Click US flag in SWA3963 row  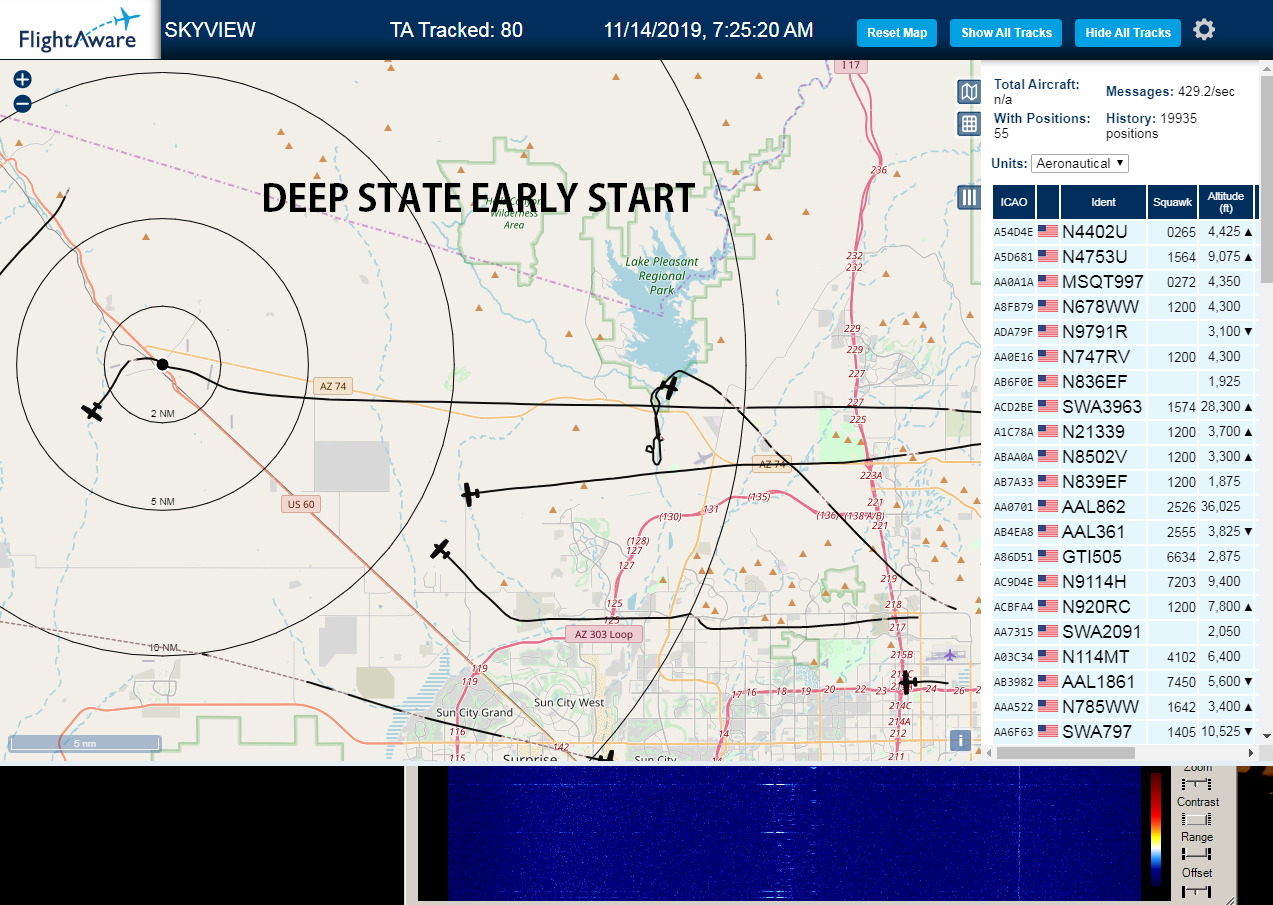(1048, 406)
